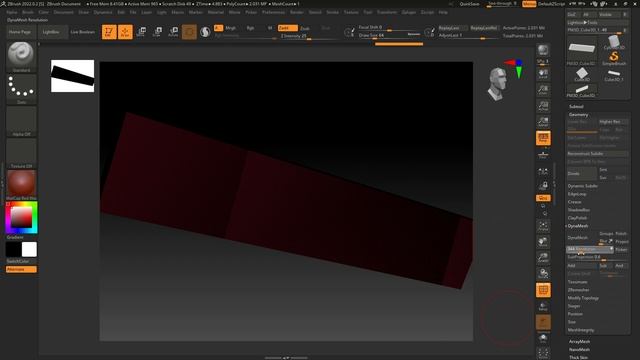This screenshot has height=360, width=640.
Task: Toggle the orange Qxyz rotation button
Action: coord(543,198)
